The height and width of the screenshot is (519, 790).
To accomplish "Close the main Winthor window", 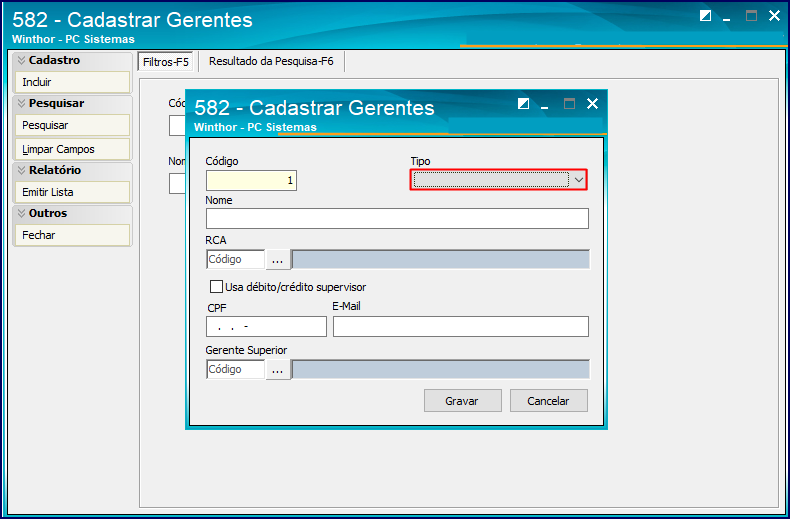I will pyautogui.click(x=774, y=16).
